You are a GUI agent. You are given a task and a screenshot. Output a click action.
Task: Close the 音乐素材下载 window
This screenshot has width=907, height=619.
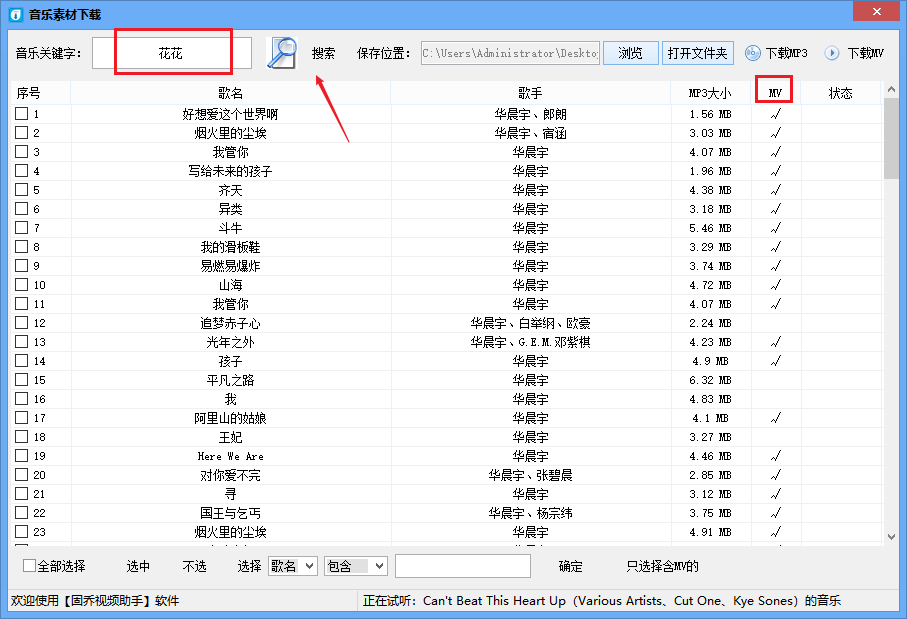tap(877, 12)
